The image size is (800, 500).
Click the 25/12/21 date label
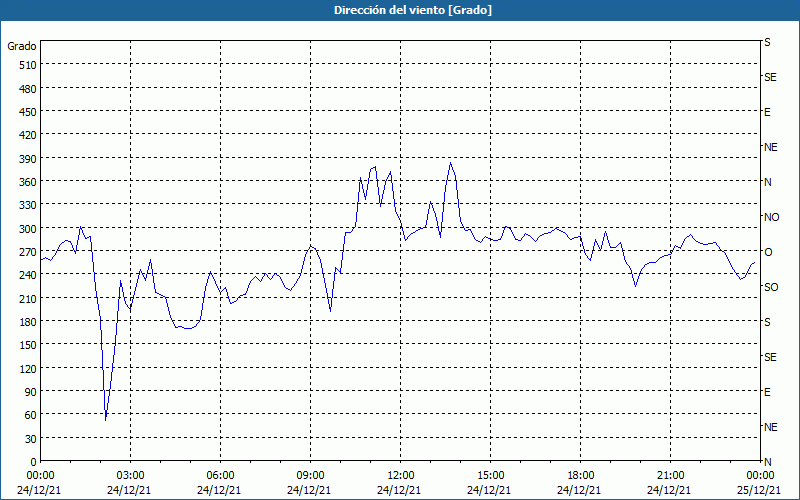[x=759, y=490]
